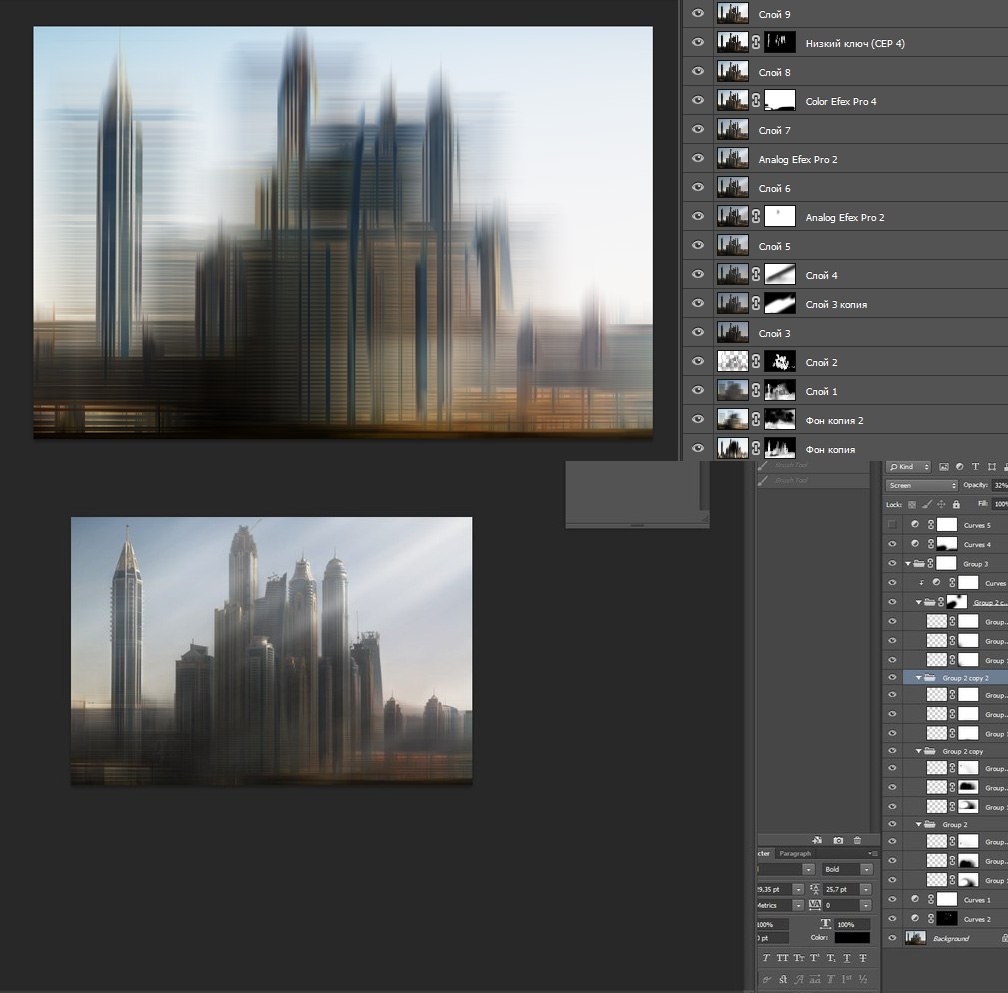Apply All Caps (TT) text style
Screen dimensions: 1008x993
click(784, 958)
